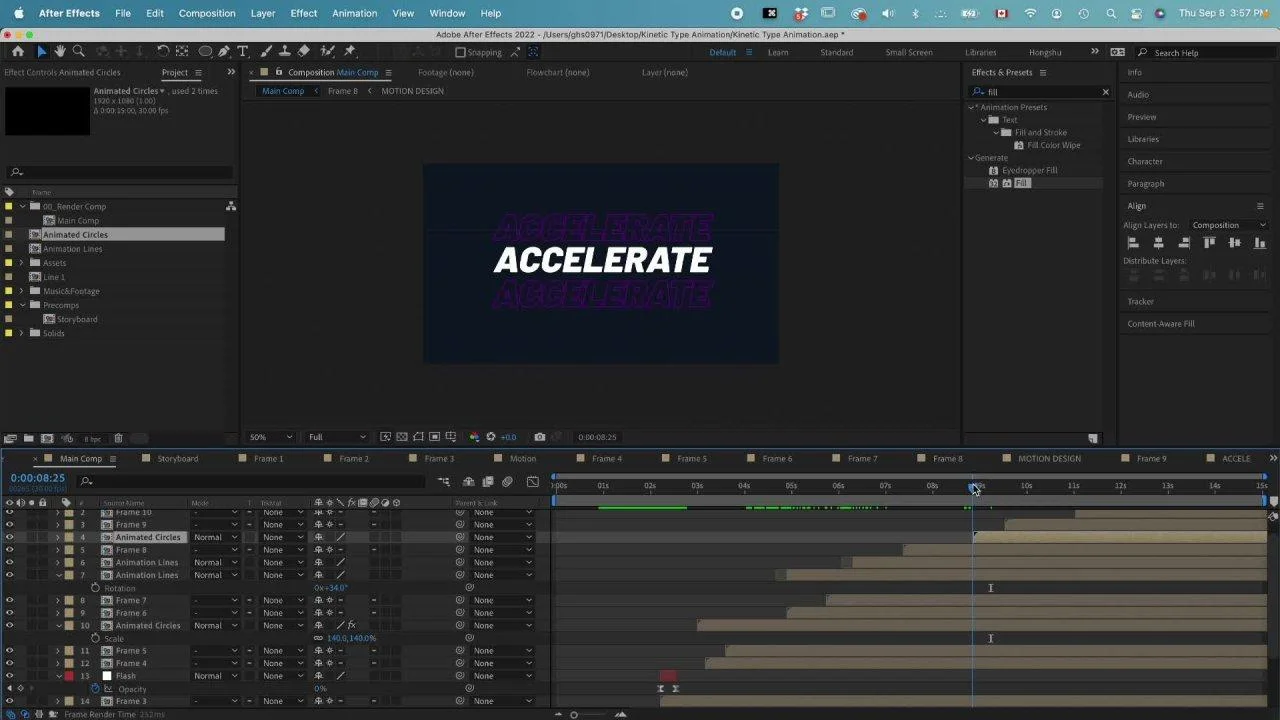Select the Rotation tool

163,51
